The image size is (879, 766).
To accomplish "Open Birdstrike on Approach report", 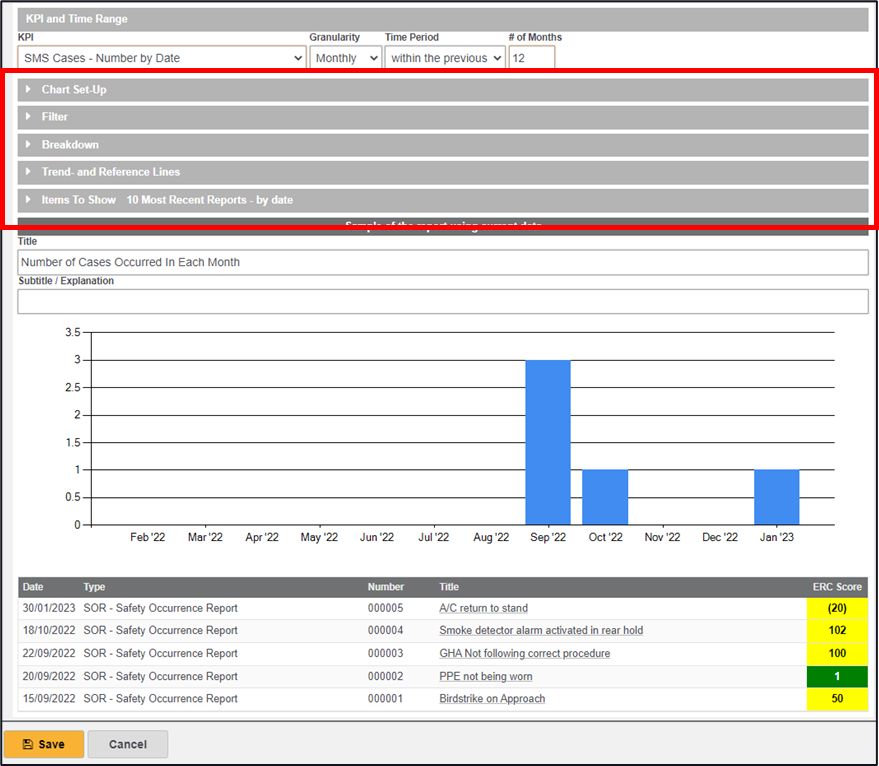I will coord(492,699).
